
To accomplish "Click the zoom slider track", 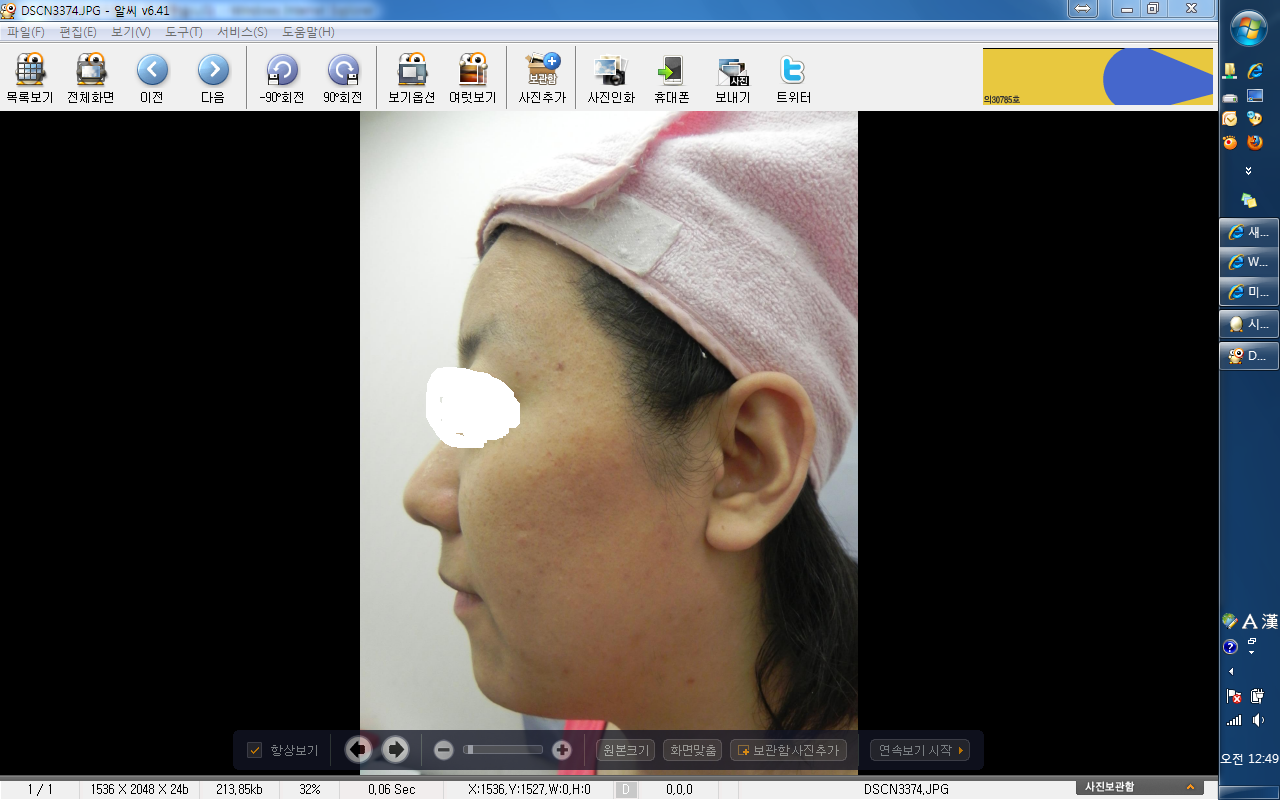I will (x=503, y=750).
